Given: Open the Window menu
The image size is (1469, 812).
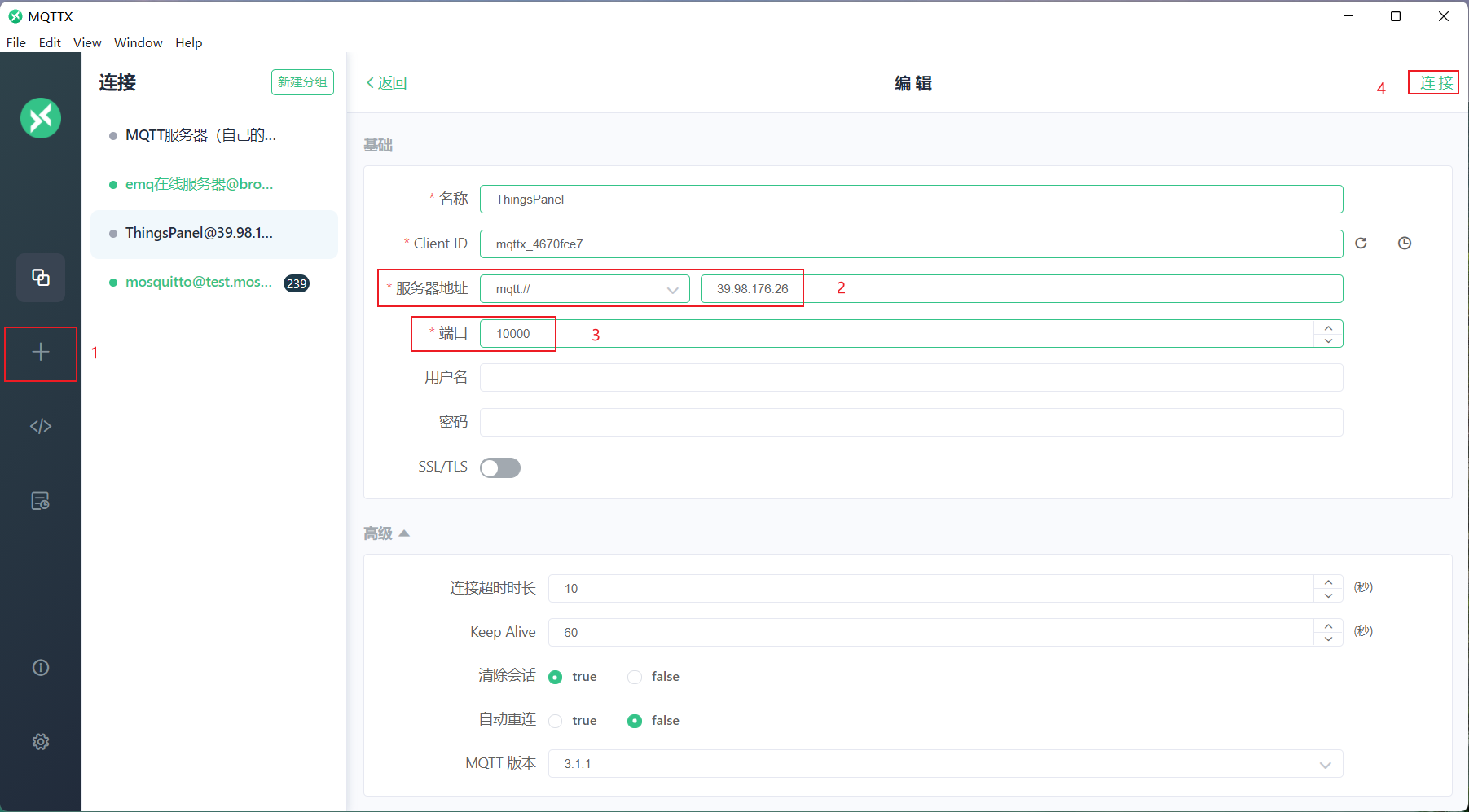Looking at the screenshot, I should pyautogui.click(x=138, y=42).
